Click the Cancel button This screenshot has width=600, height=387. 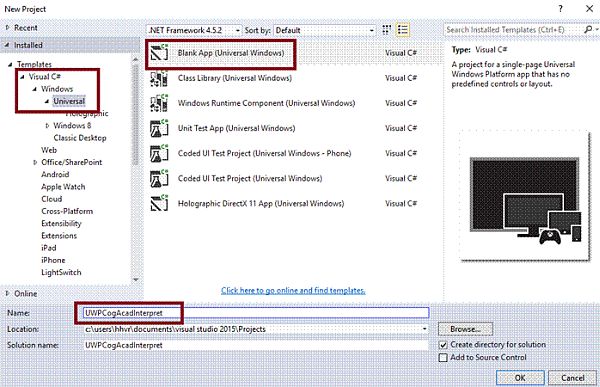pyautogui.click(x=572, y=378)
